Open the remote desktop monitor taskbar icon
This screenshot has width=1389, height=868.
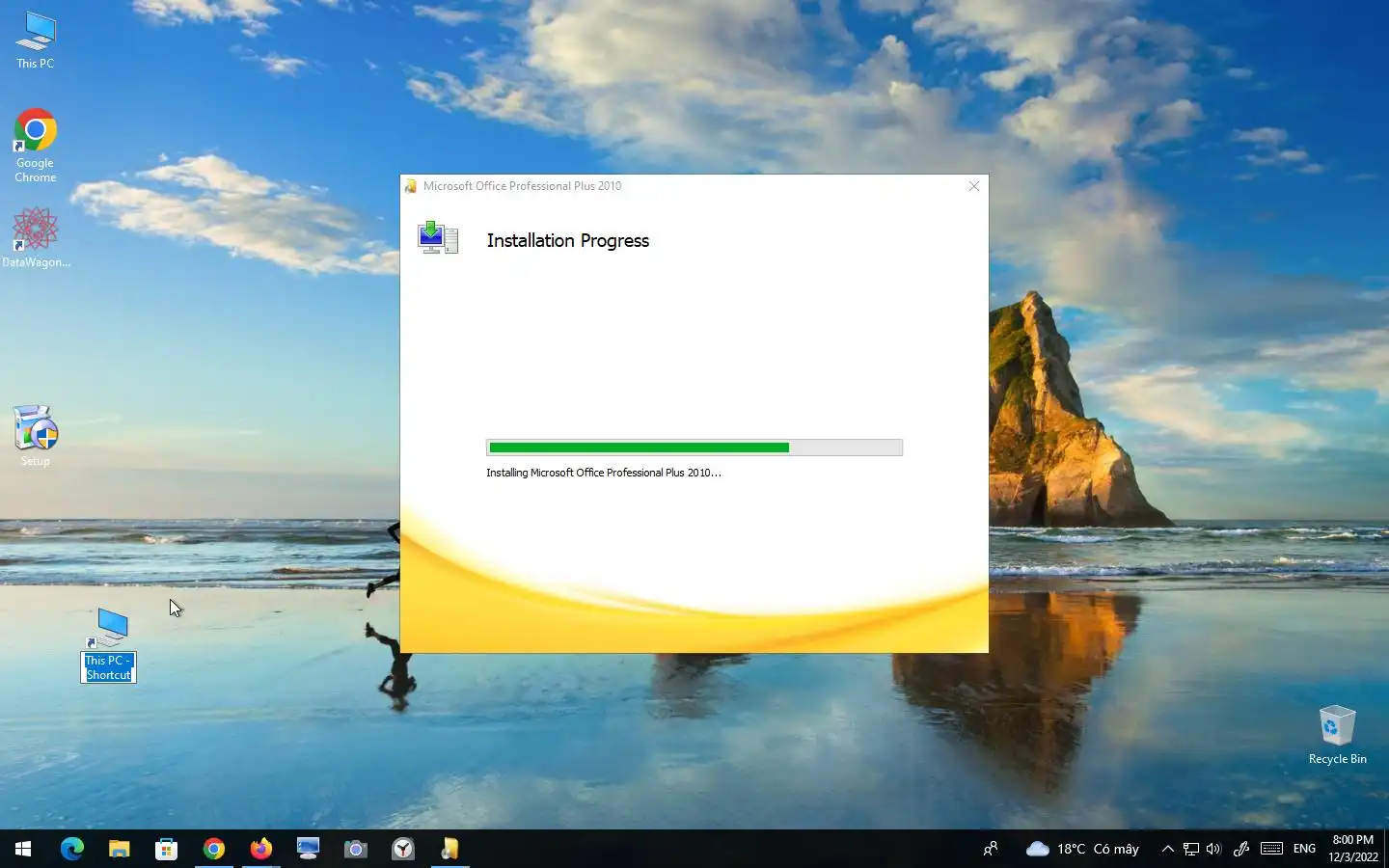(308, 849)
